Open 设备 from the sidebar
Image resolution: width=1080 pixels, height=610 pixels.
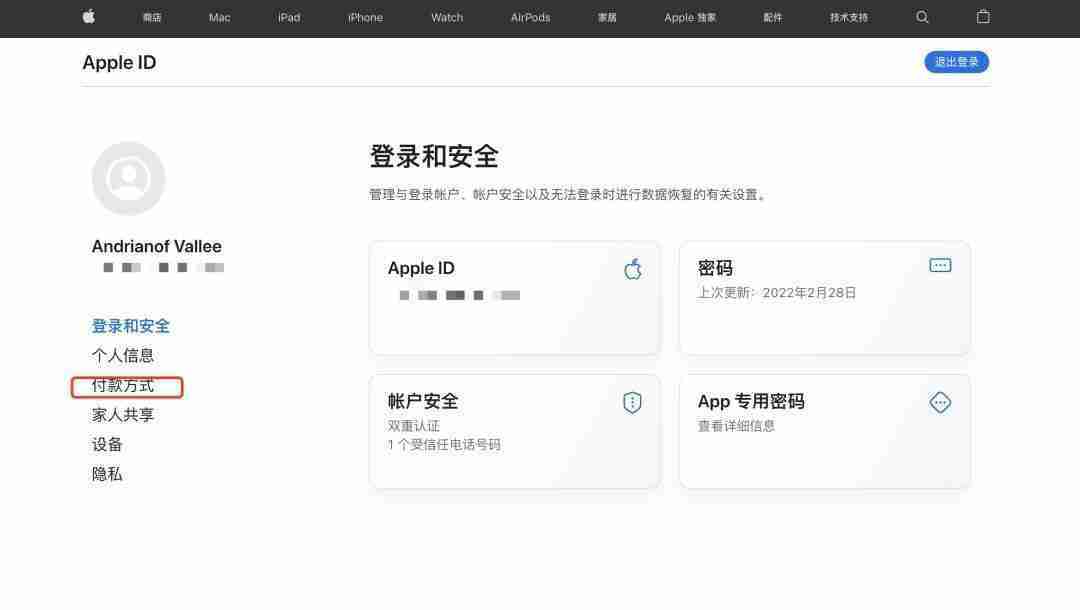click(106, 444)
